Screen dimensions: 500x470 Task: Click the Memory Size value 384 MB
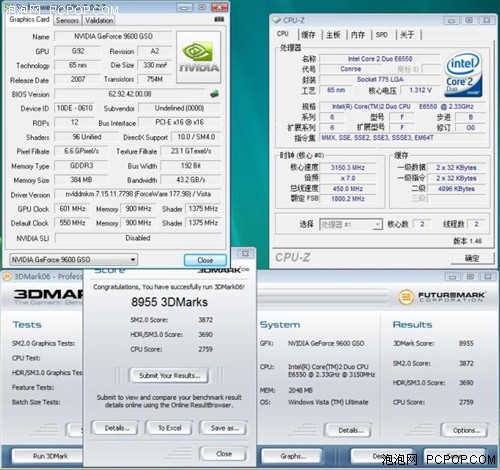pos(81,180)
